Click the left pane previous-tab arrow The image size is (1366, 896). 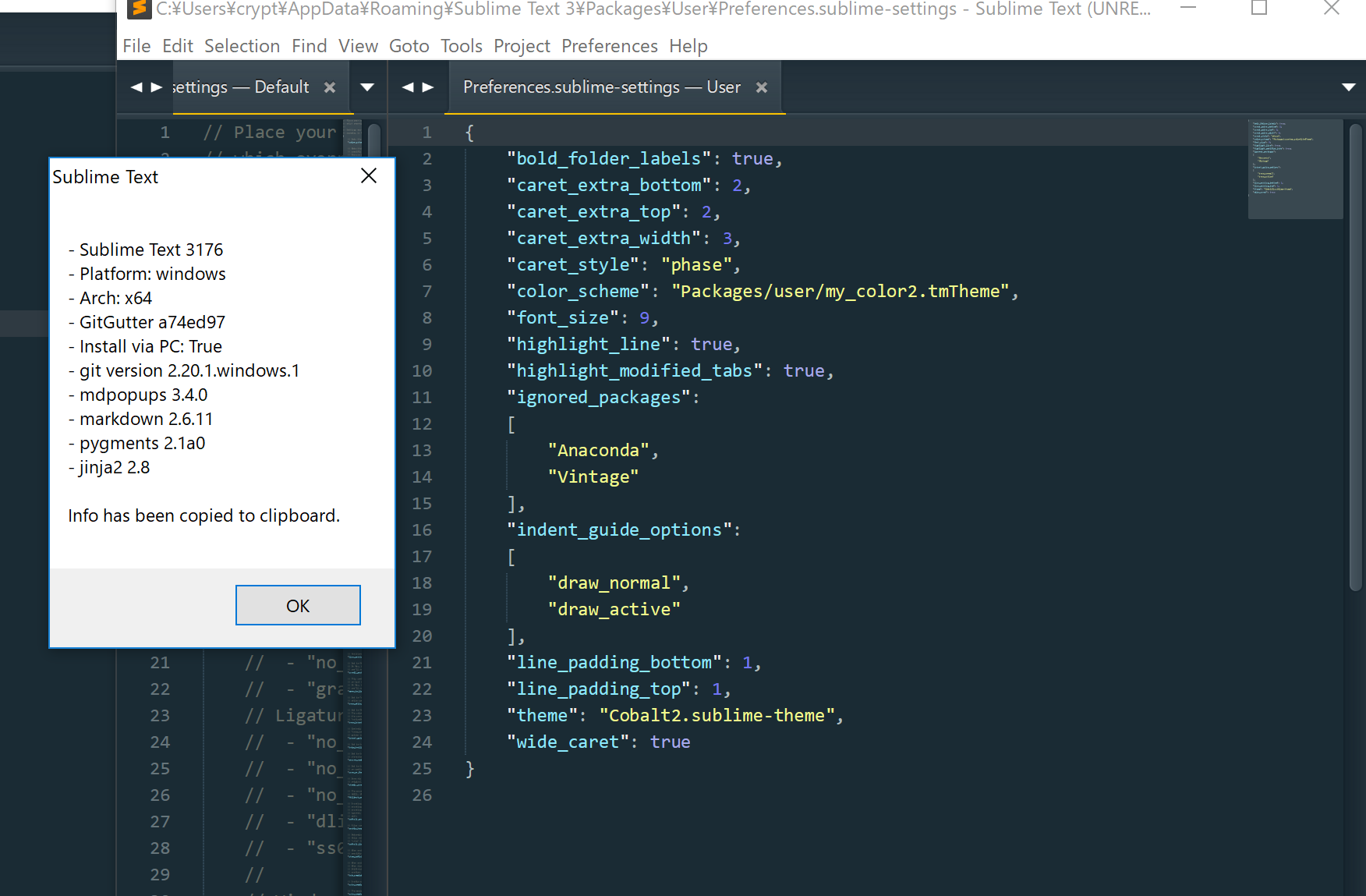(x=136, y=87)
